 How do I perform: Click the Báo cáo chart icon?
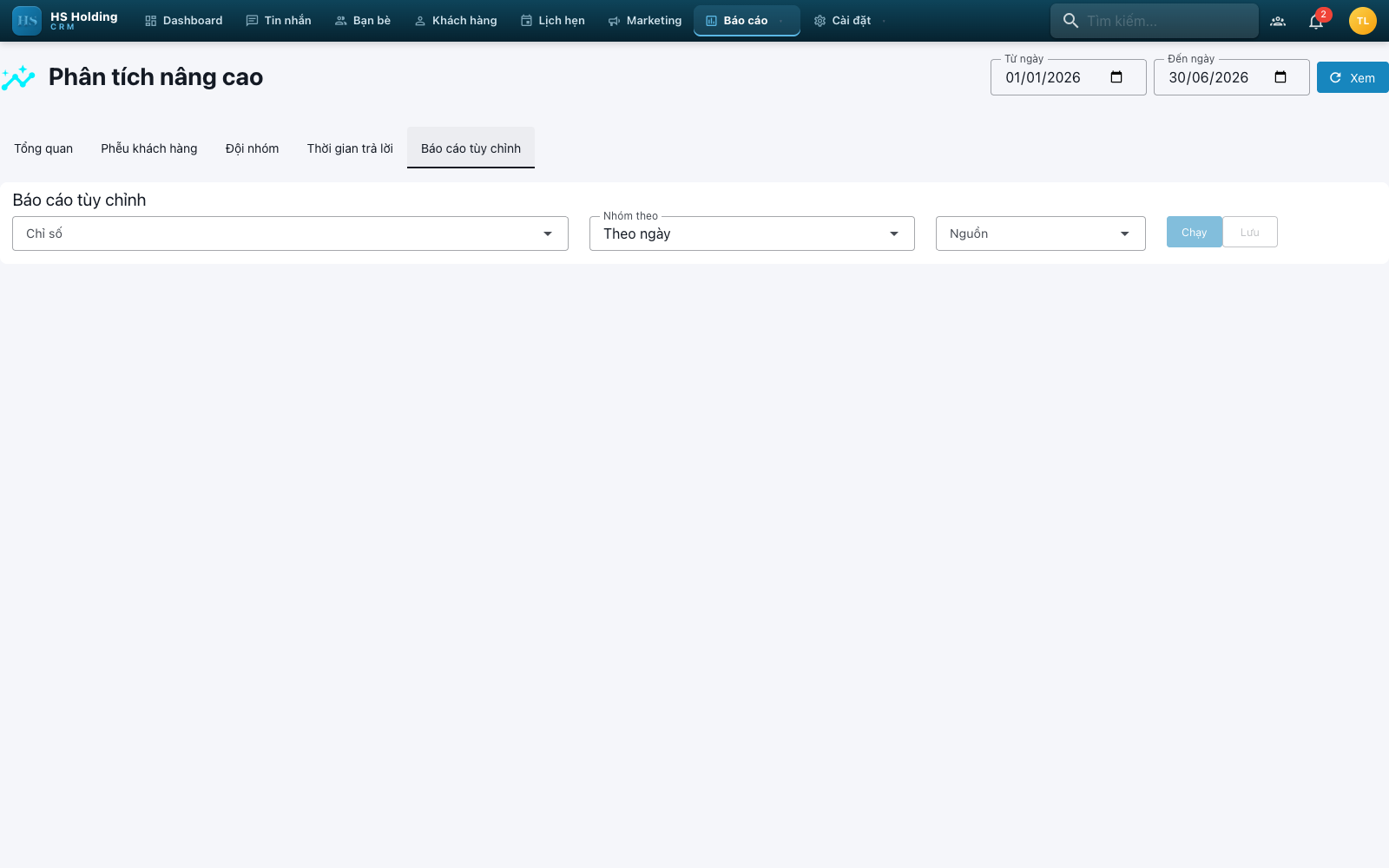tap(711, 21)
